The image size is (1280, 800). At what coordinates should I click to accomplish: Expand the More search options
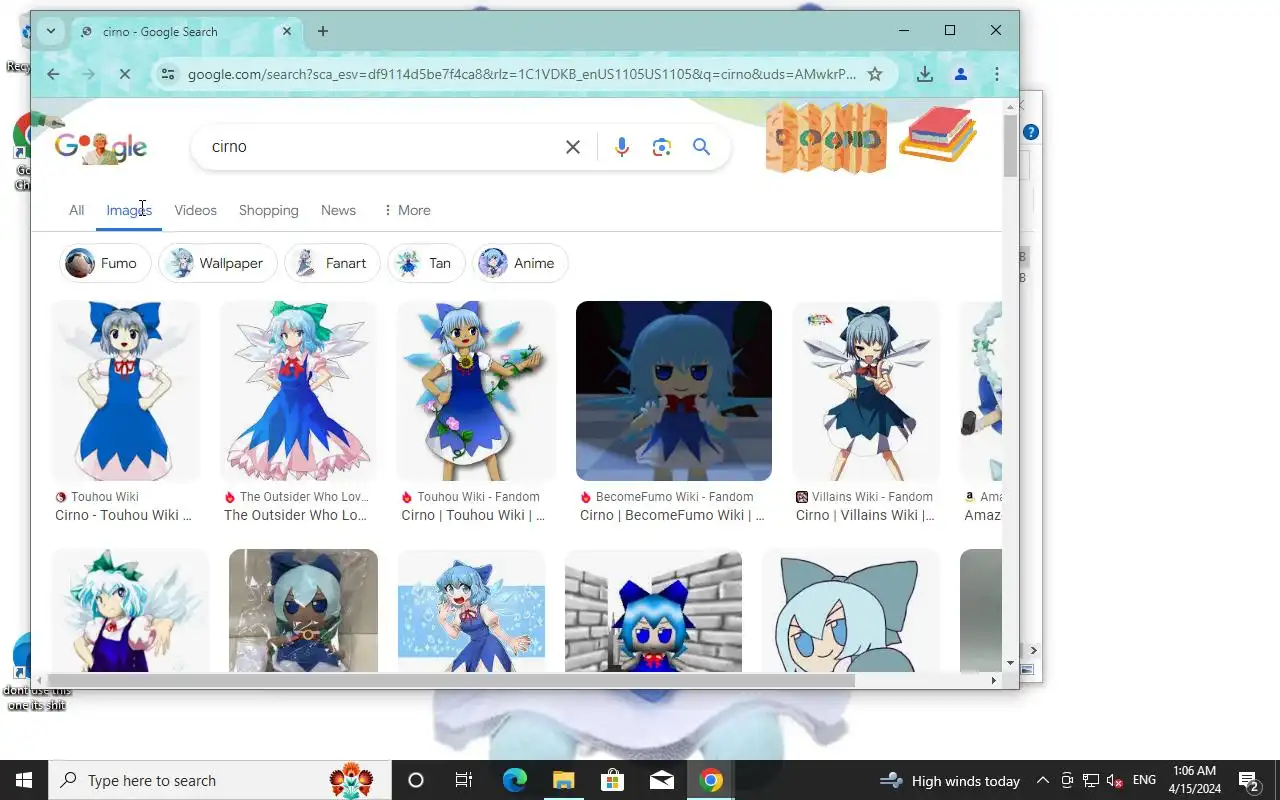pos(406,210)
